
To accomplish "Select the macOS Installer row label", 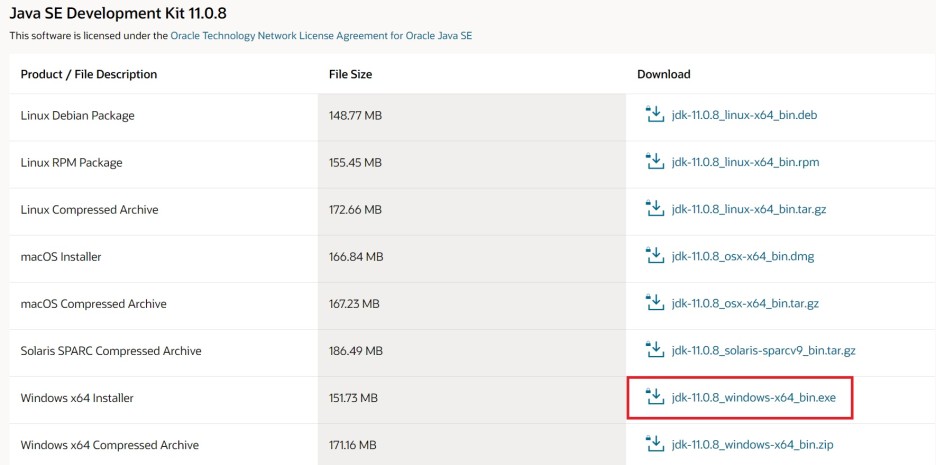I will pyautogui.click(x=61, y=257).
